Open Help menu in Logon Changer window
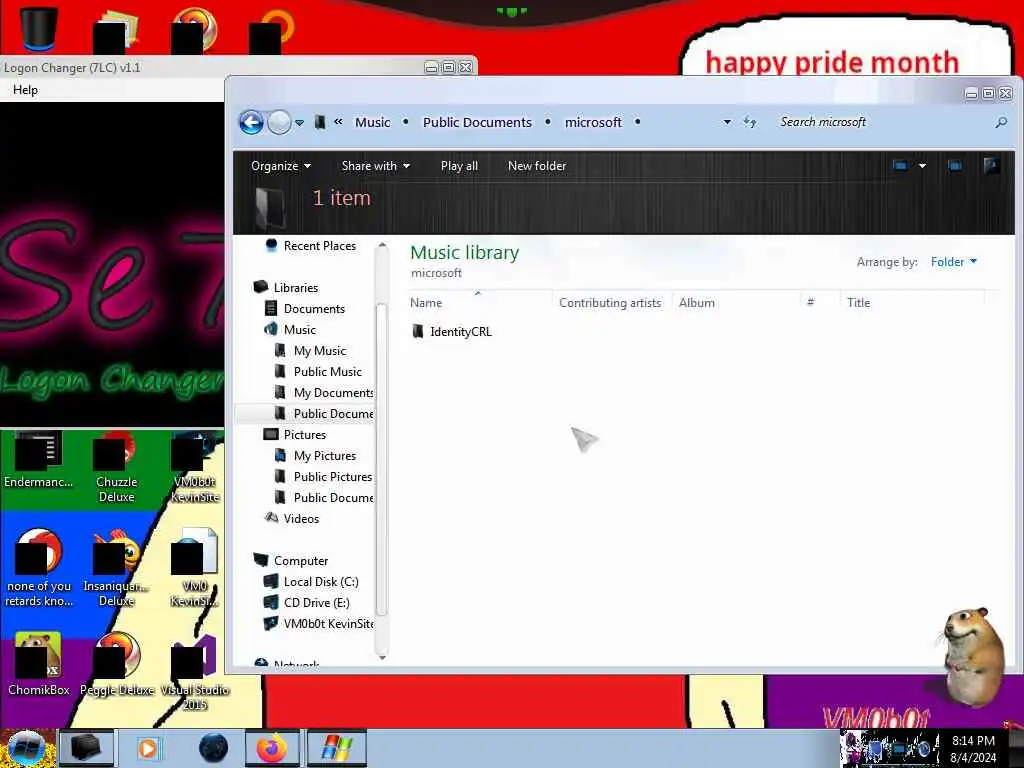The width and height of the screenshot is (1024, 768). [25, 89]
